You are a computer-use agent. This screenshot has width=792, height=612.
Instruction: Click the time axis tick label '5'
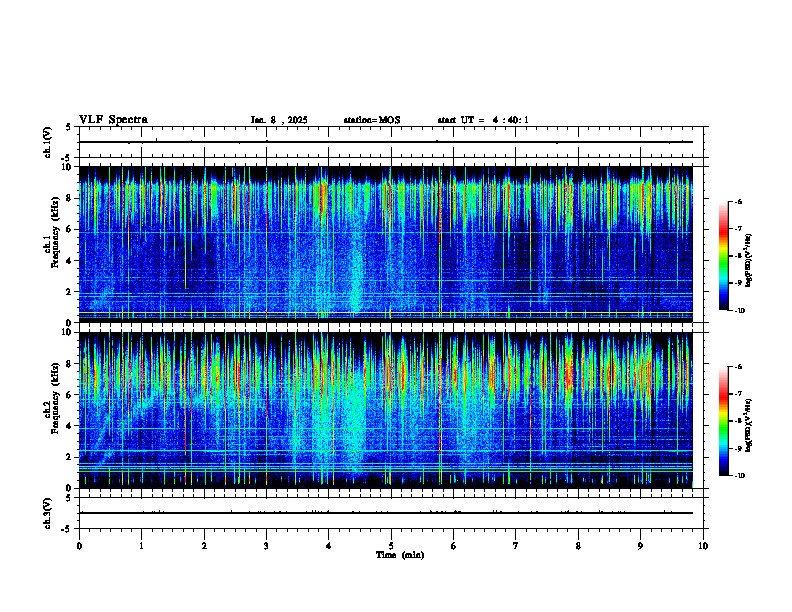tap(391, 546)
